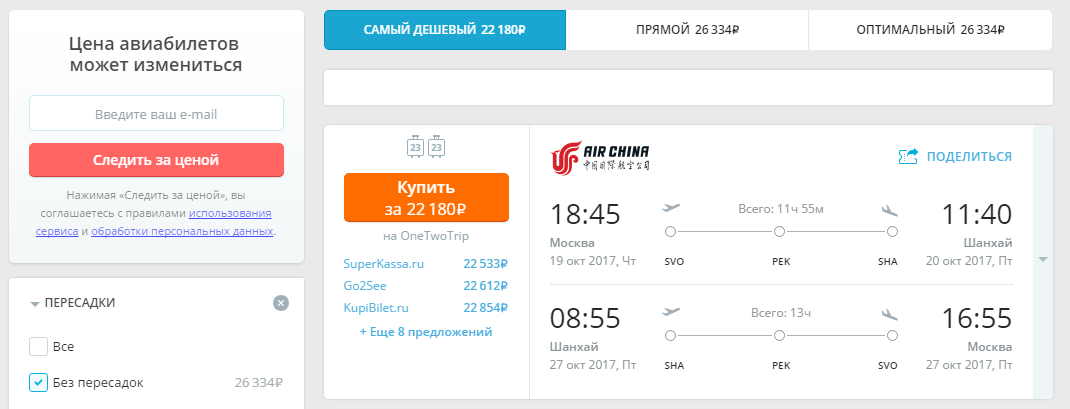The image size is (1070, 409).
Task: Focus the Введите ваш e-mail field
Action: (156, 113)
